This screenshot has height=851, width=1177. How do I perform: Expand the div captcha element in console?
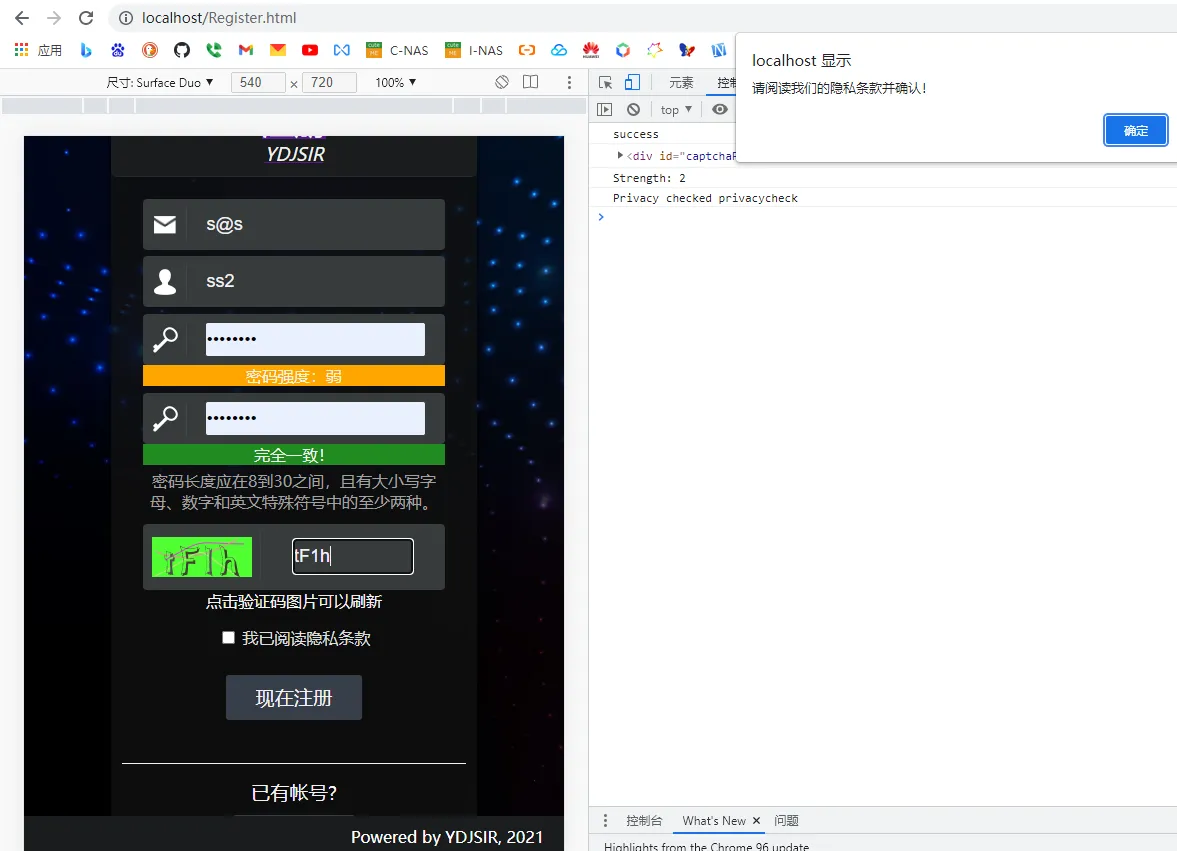[x=620, y=155]
